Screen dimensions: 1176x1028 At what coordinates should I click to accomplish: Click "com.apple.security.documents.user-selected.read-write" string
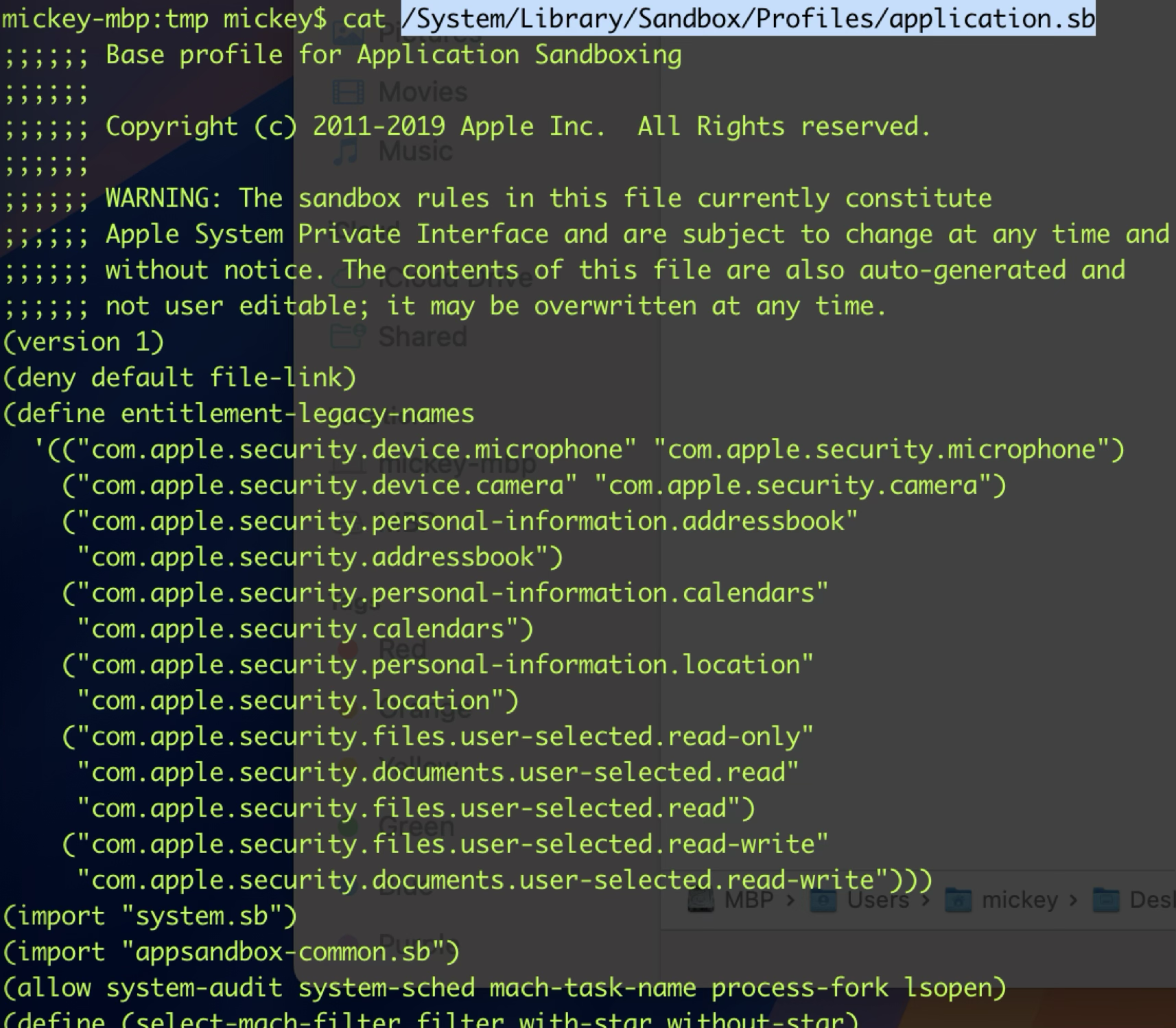[x=482, y=880]
